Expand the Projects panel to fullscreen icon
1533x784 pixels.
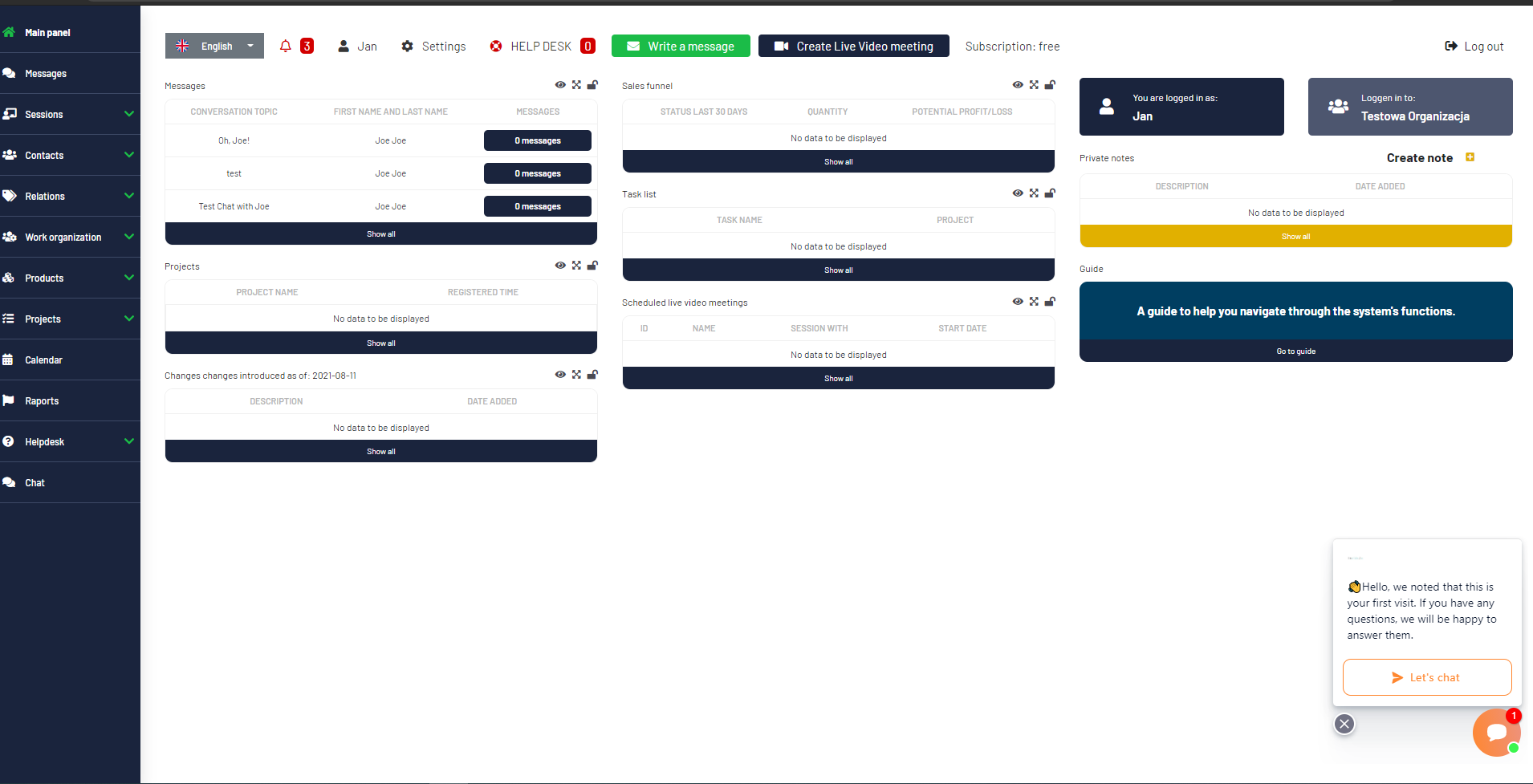pyautogui.click(x=576, y=265)
